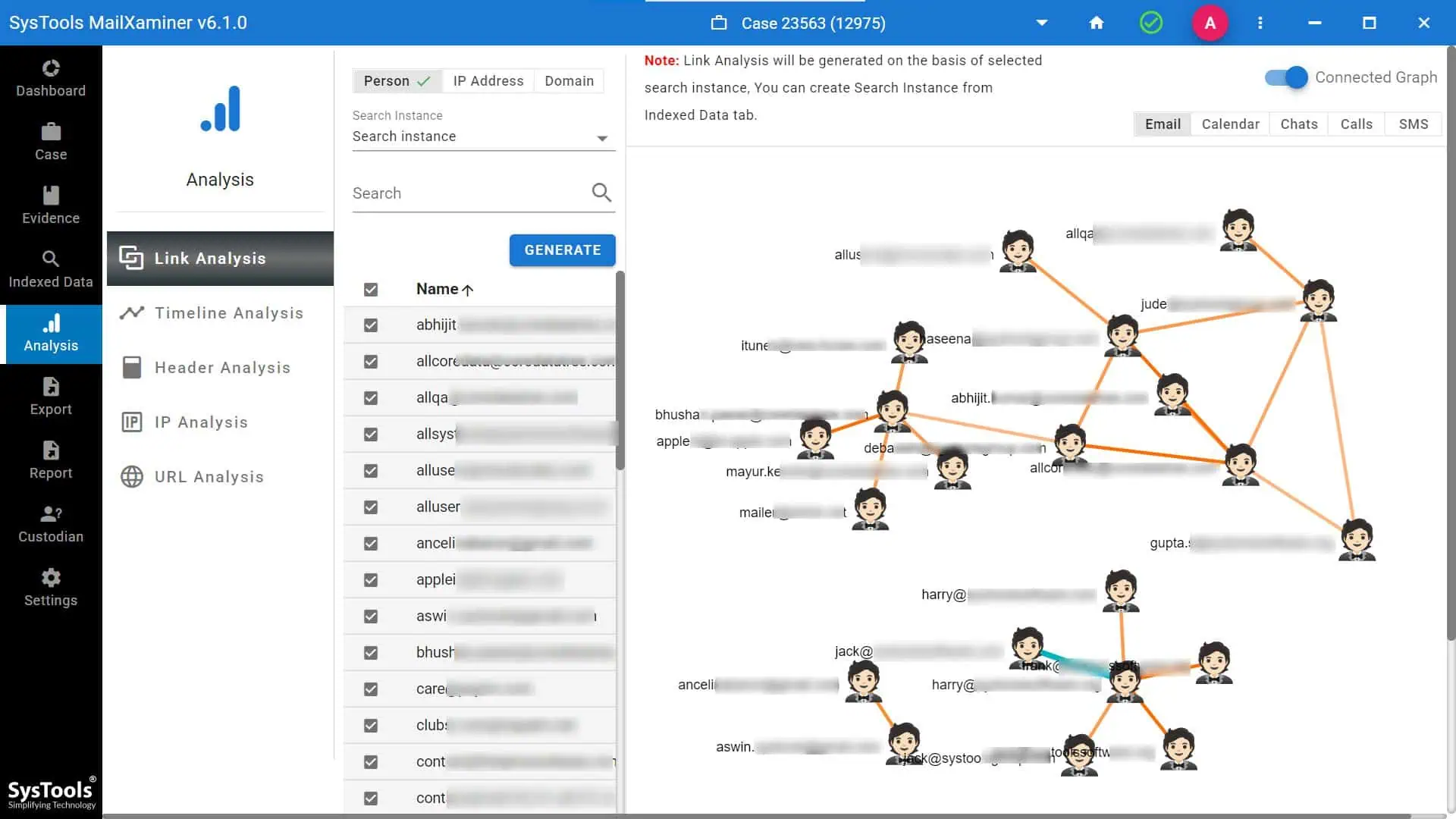Toggle the Connected Graph switch

pyautogui.click(x=1286, y=77)
